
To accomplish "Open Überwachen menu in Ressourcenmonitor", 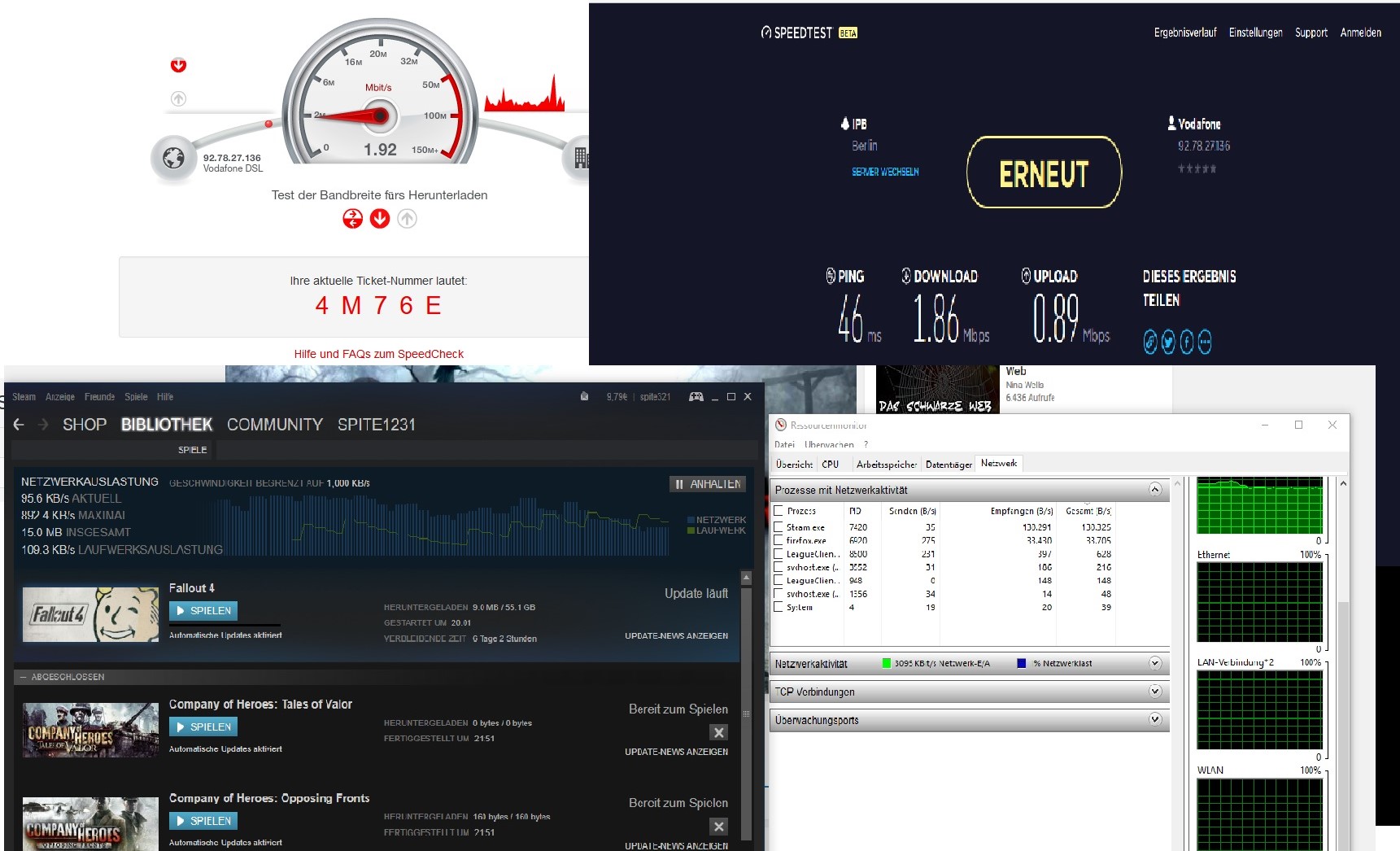I will click(x=829, y=444).
